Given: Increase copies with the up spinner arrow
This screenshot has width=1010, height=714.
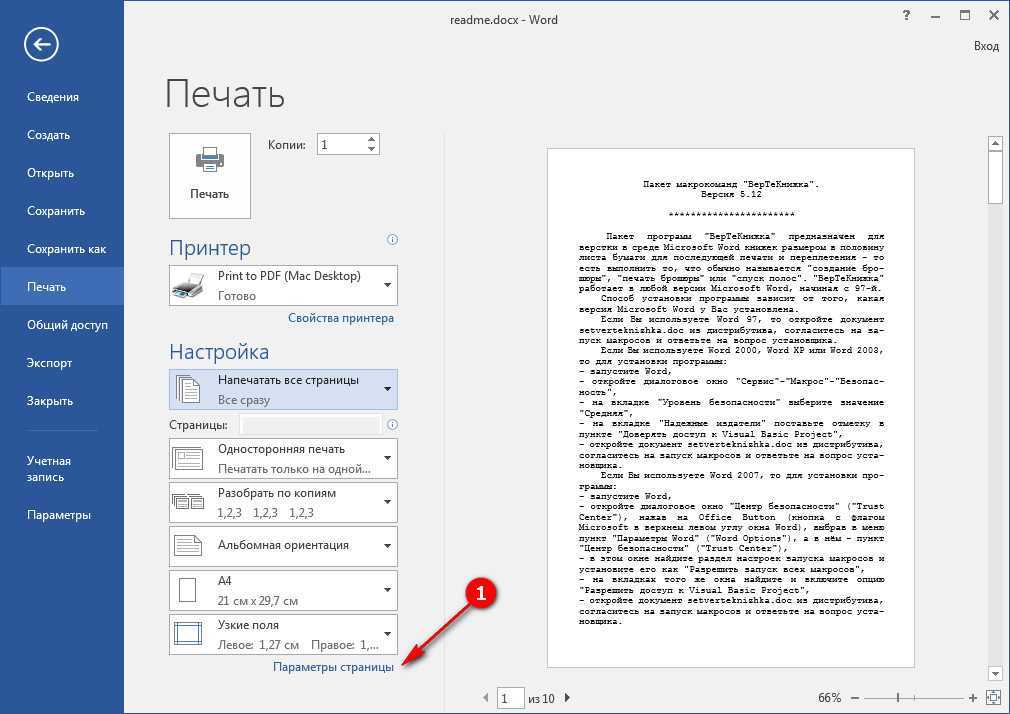Looking at the screenshot, I should (x=372, y=139).
